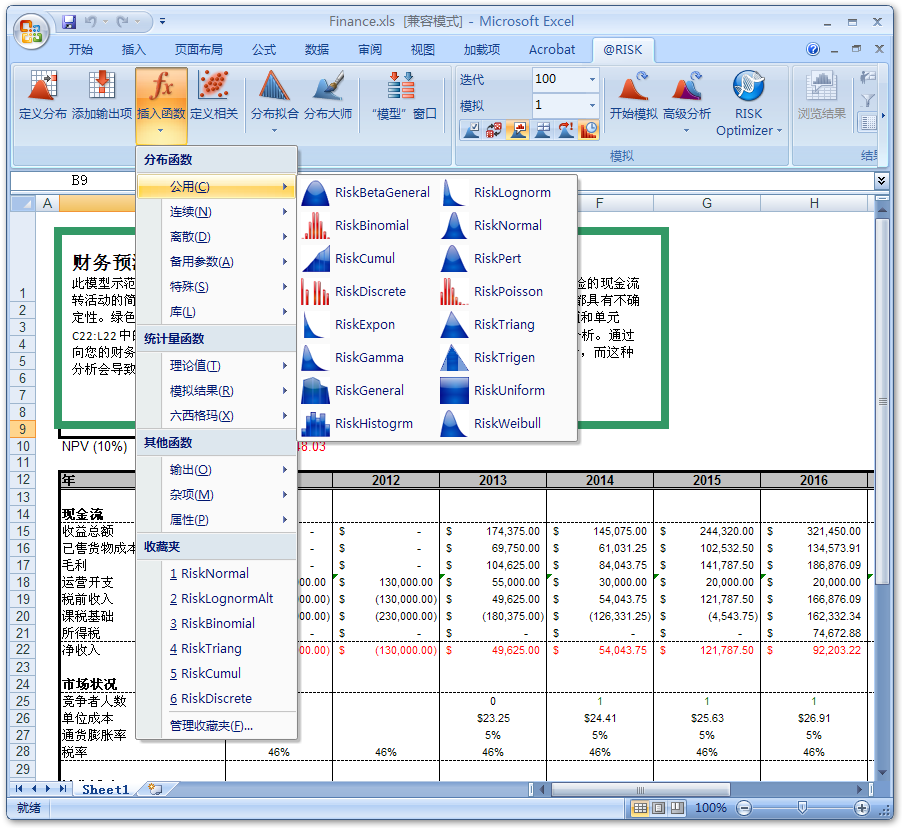Open the 输出(O) submenu

[217, 470]
